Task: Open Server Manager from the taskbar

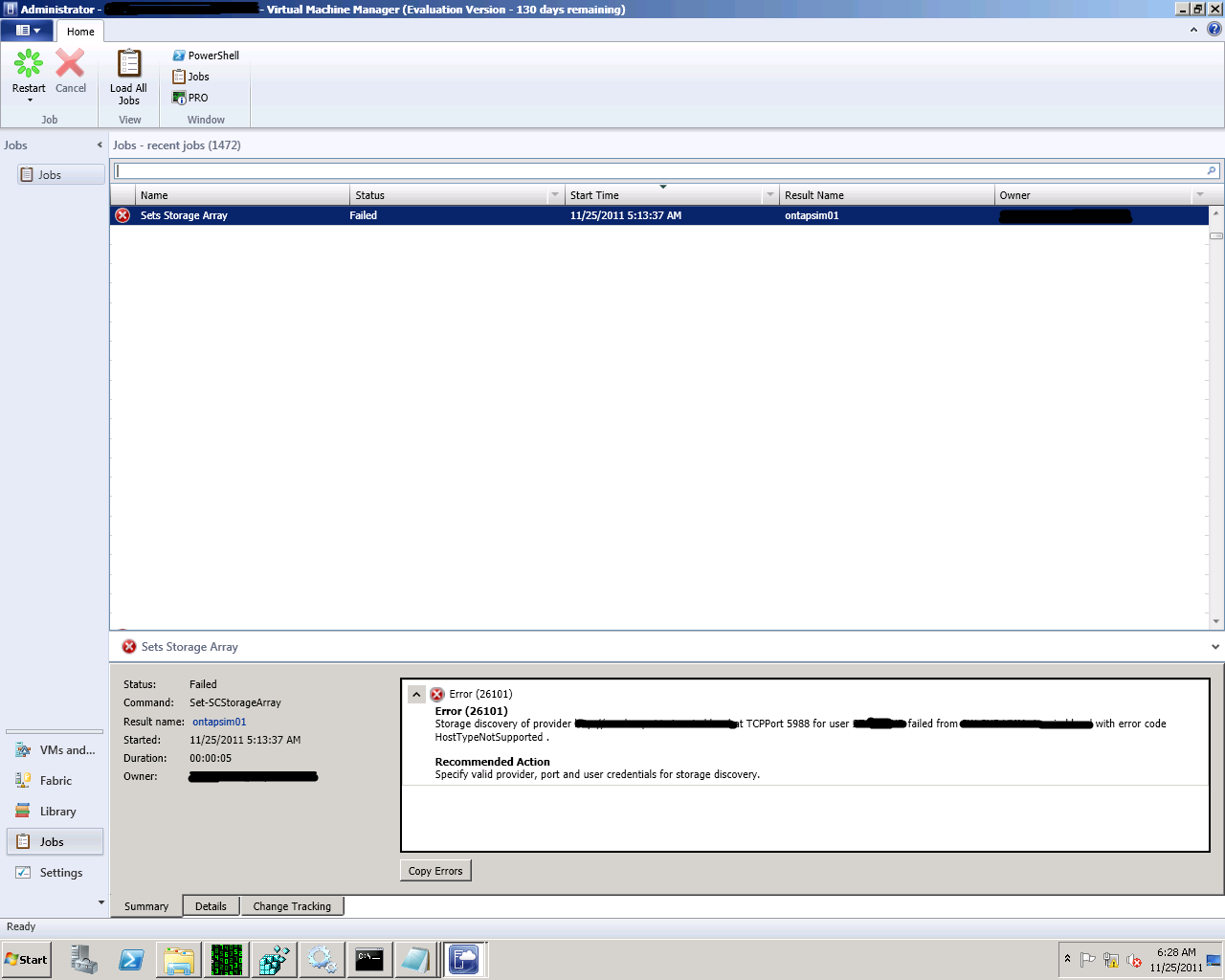Action: coord(83,959)
